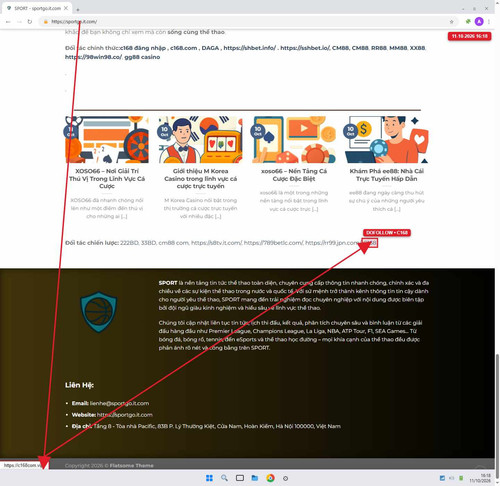The image size is (500, 486).
Task: Click the Chrome icon on the taskbar
Action: coord(270,478)
